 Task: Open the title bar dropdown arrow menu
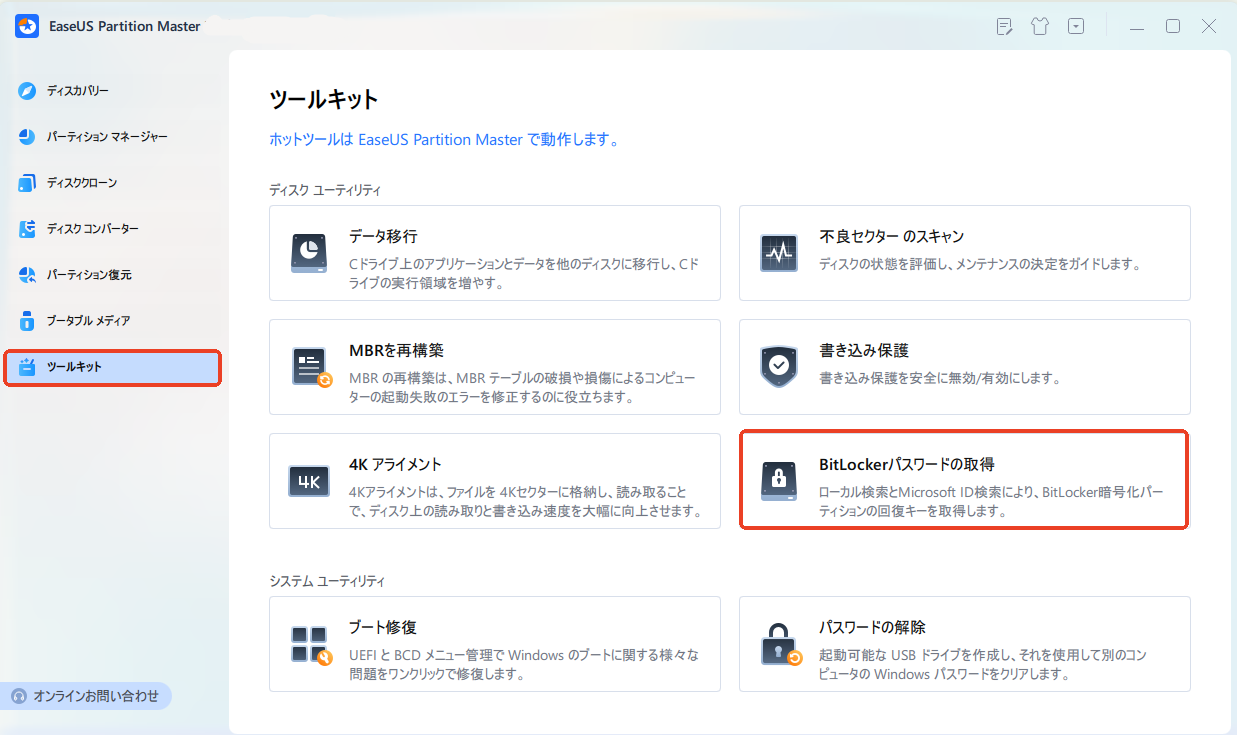point(1076,26)
